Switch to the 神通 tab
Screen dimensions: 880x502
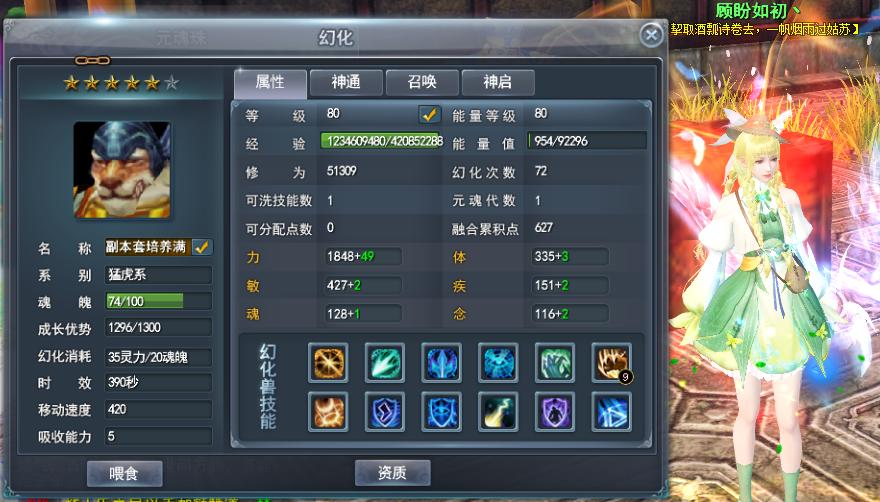tap(346, 83)
